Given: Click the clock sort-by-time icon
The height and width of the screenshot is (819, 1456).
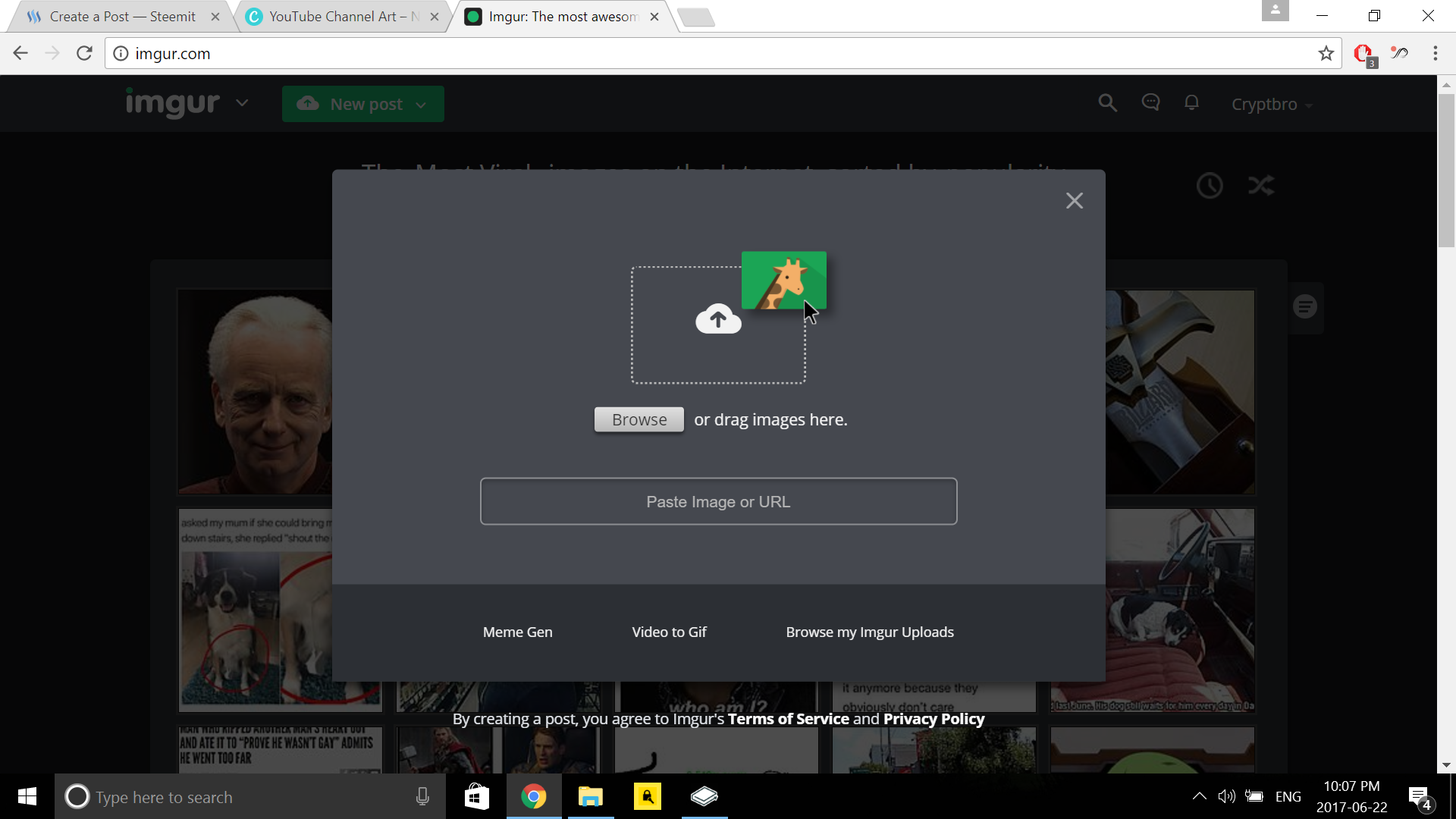Looking at the screenshot, I should [1210, 186].
